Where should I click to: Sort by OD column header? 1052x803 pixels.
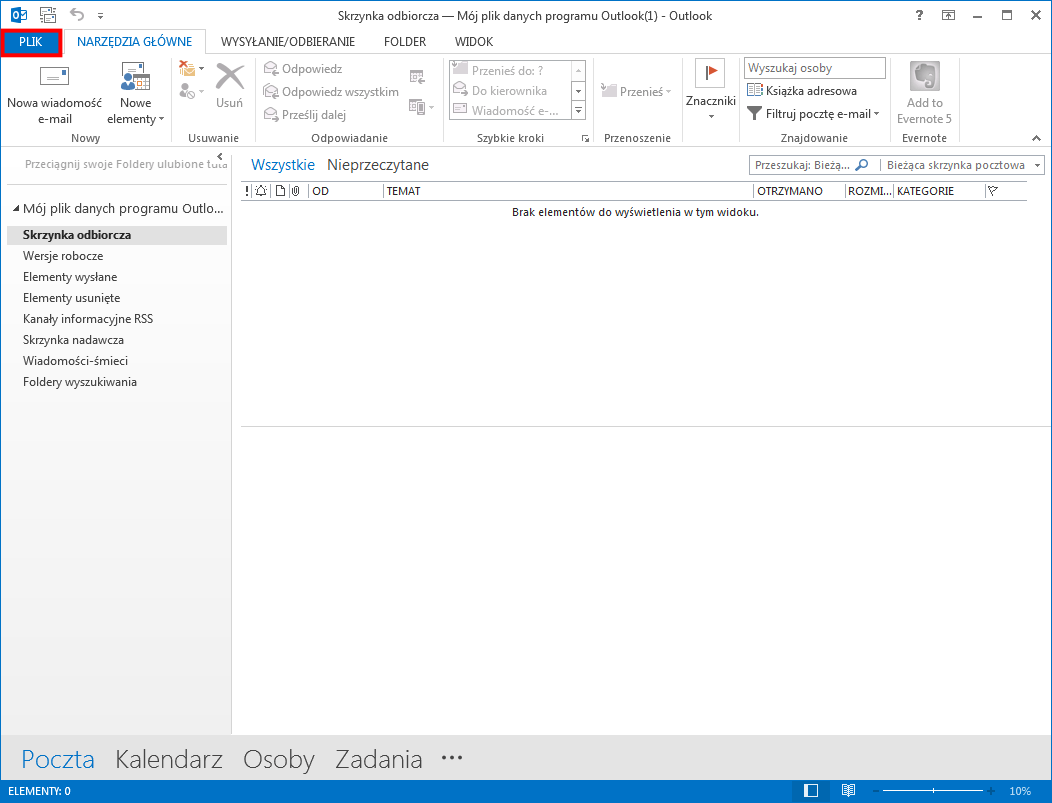(x=346, y=191)
